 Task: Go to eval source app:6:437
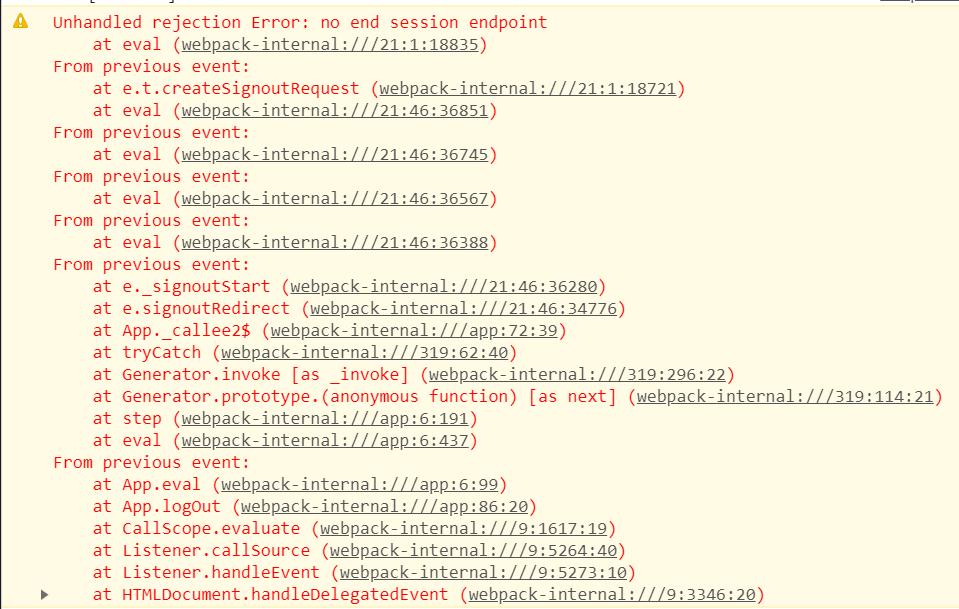click(325, 441)
